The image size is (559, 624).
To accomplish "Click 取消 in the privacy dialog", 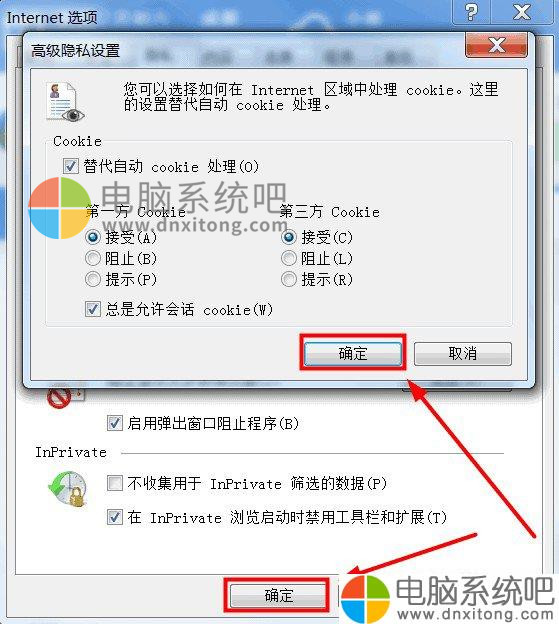I will 463,353.
